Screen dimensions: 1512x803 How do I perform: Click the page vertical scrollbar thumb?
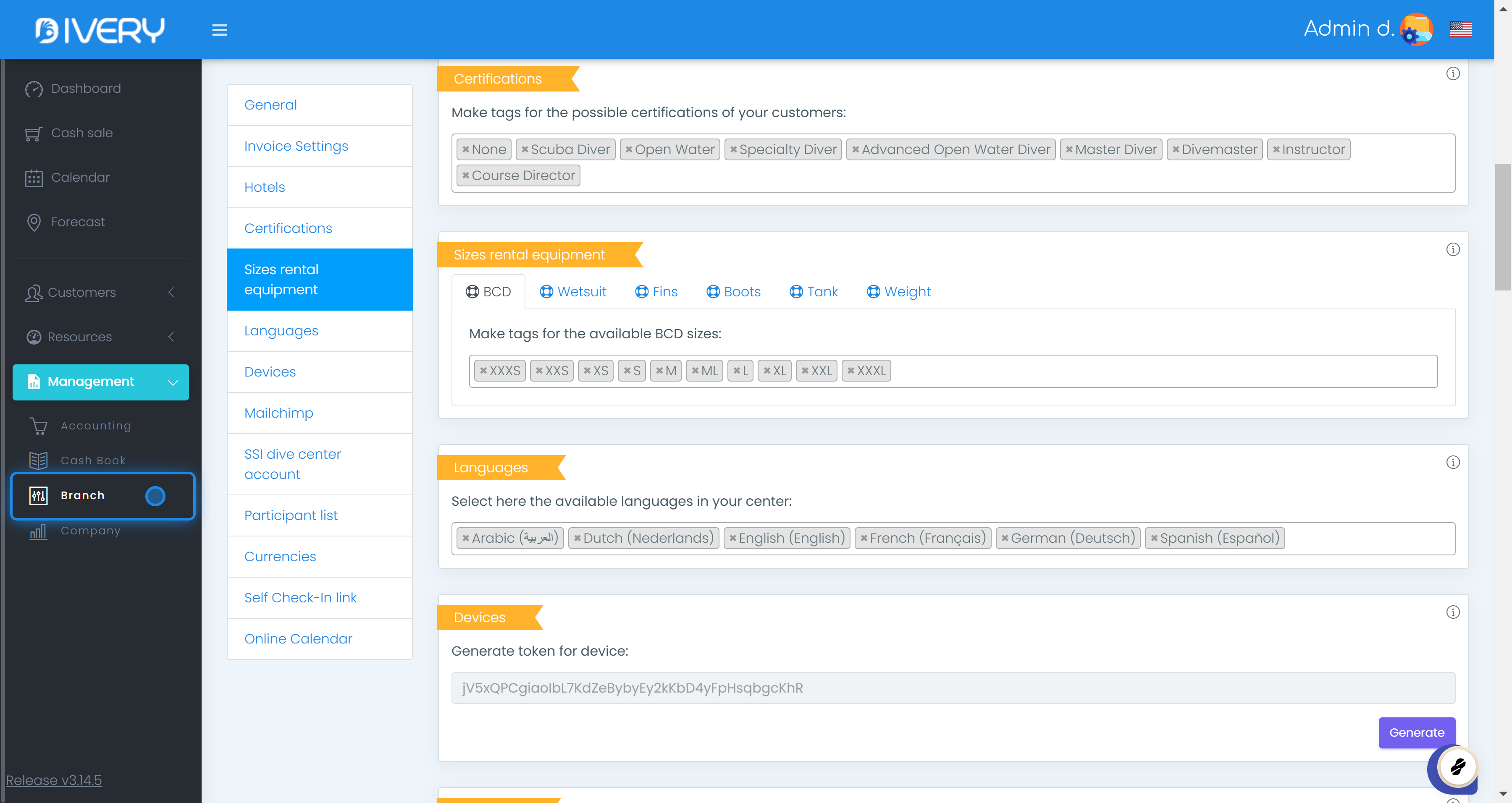(x=1503, y=226)
